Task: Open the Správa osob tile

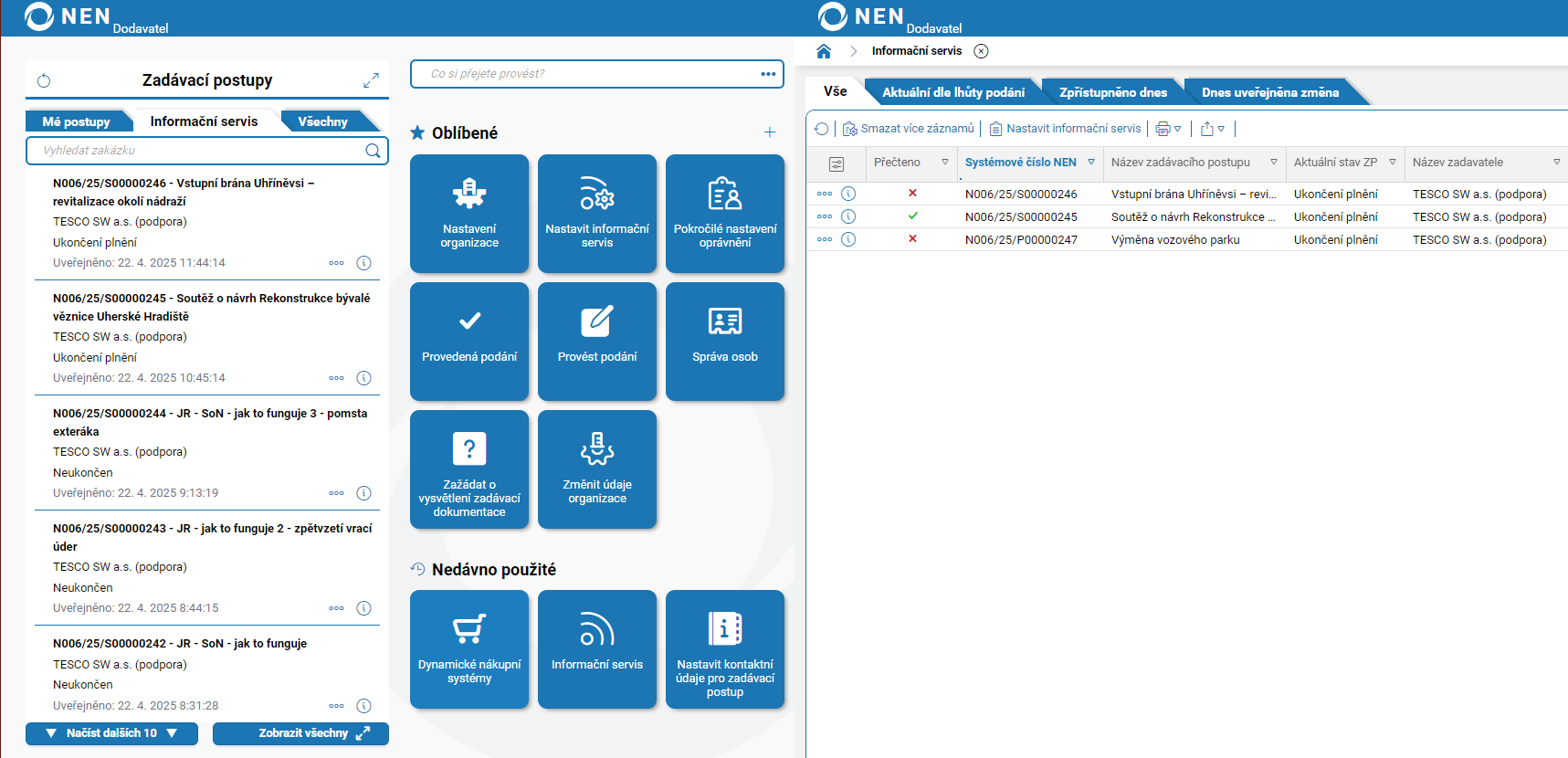Action: [725, 342]
